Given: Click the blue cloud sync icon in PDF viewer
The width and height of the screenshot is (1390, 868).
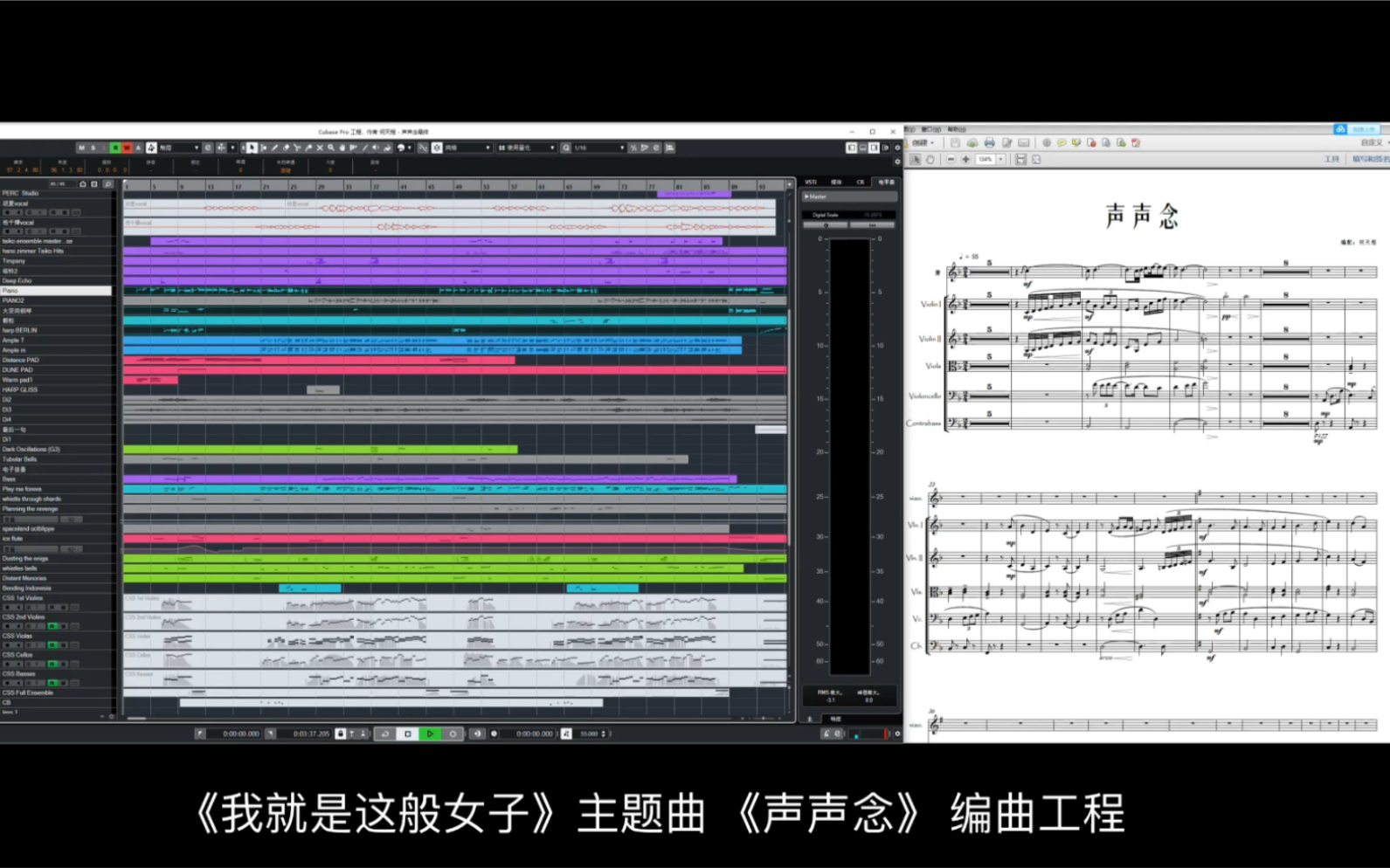Looking at the screenshot, I should pyautogui.click(x=1341, y=129).
